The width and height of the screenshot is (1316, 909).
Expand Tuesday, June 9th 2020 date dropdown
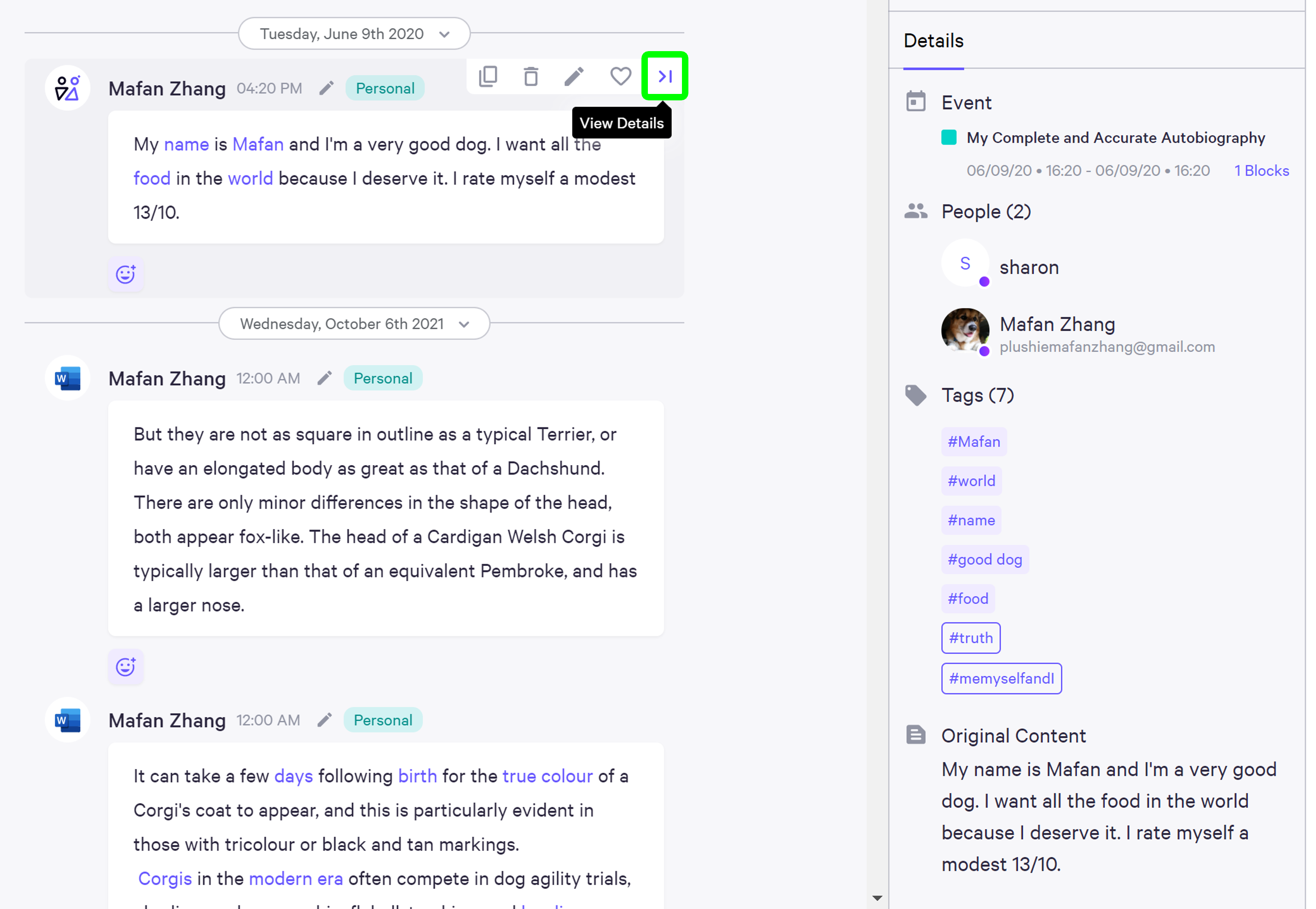444,34
